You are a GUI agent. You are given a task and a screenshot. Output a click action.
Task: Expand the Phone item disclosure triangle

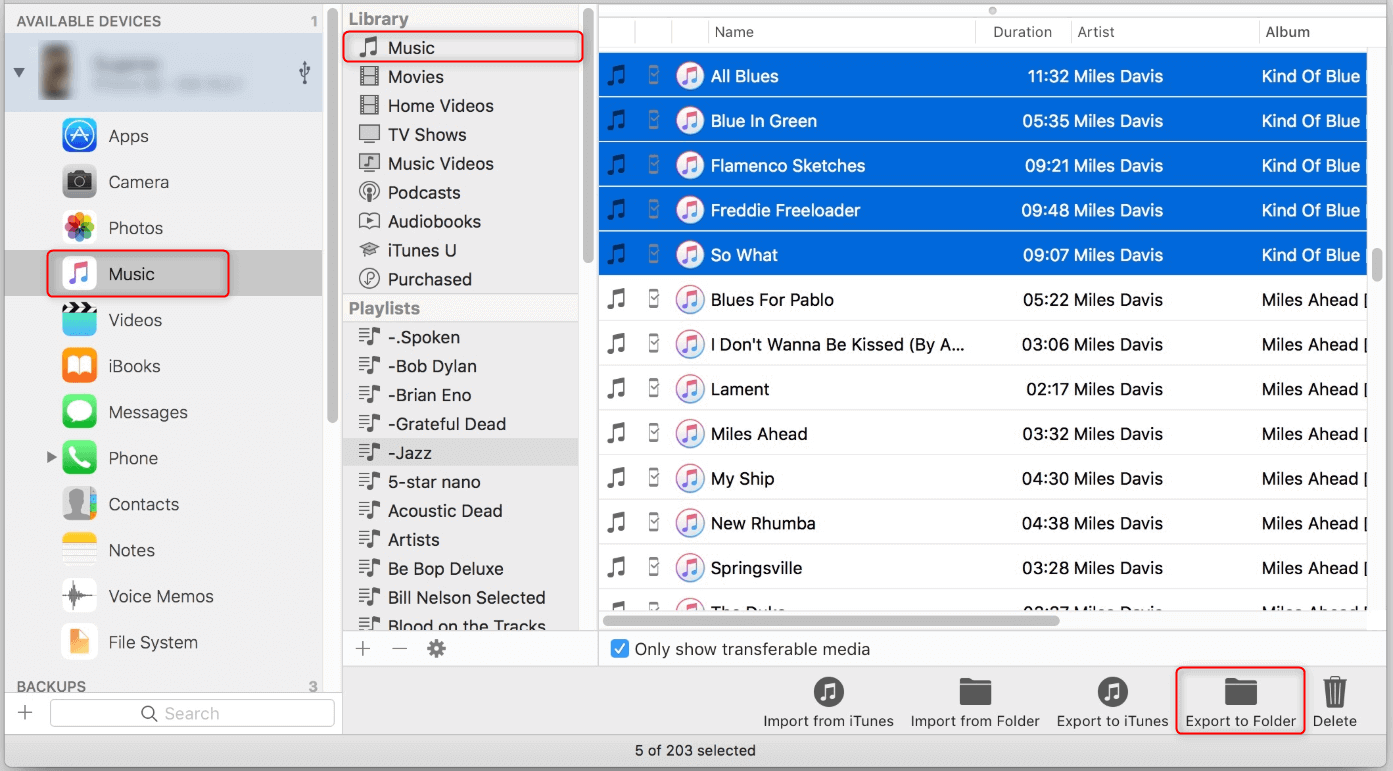click(x=52, y=458)
